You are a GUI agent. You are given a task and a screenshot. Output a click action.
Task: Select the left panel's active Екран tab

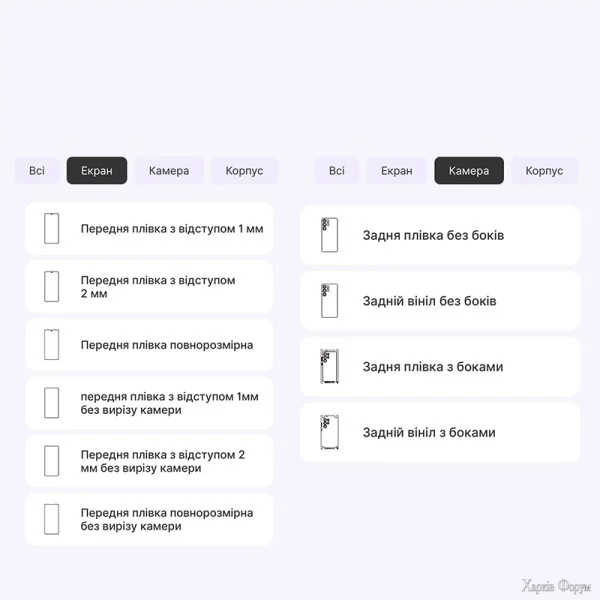point(97,171)
